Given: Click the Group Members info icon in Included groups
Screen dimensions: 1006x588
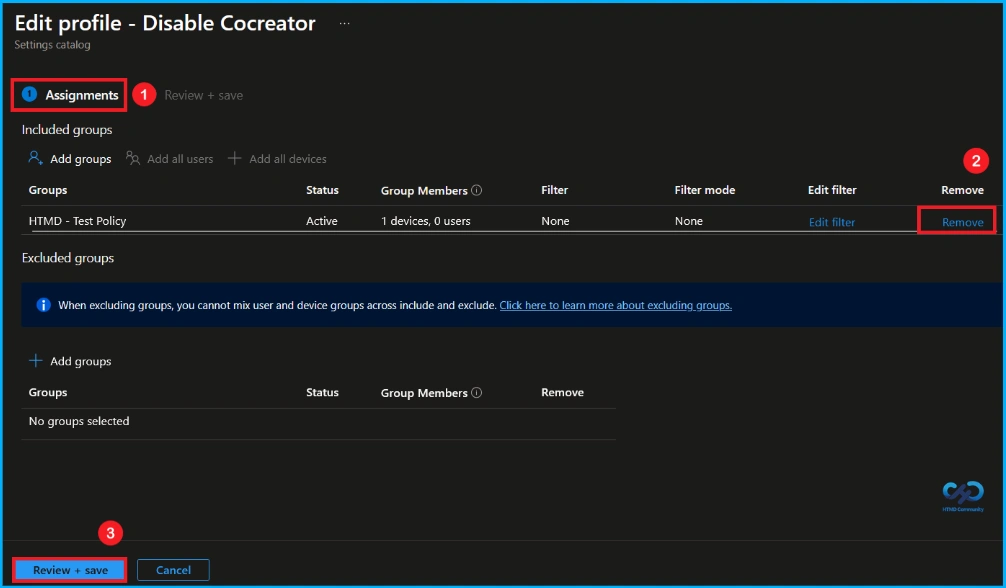Looking at the screenshot, I should pyautogui.click(x=477, y=190).
